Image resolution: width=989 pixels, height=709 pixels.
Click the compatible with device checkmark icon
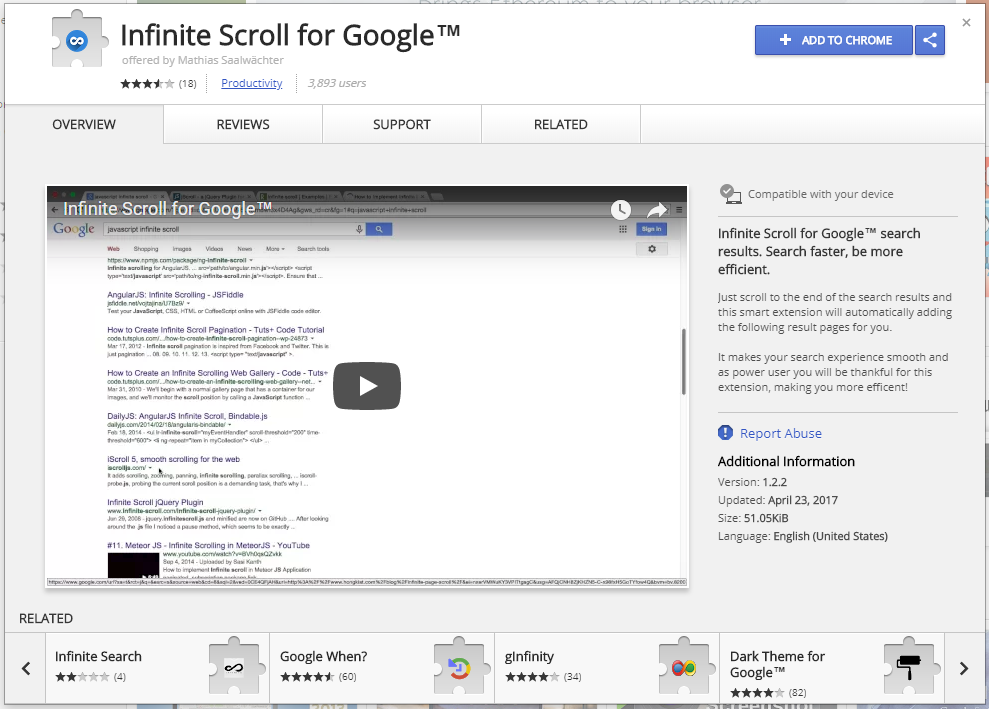click(728, 193)
